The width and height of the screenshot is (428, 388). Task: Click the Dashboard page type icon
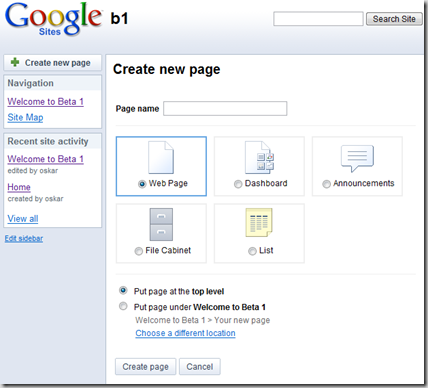tap(259, 158)
